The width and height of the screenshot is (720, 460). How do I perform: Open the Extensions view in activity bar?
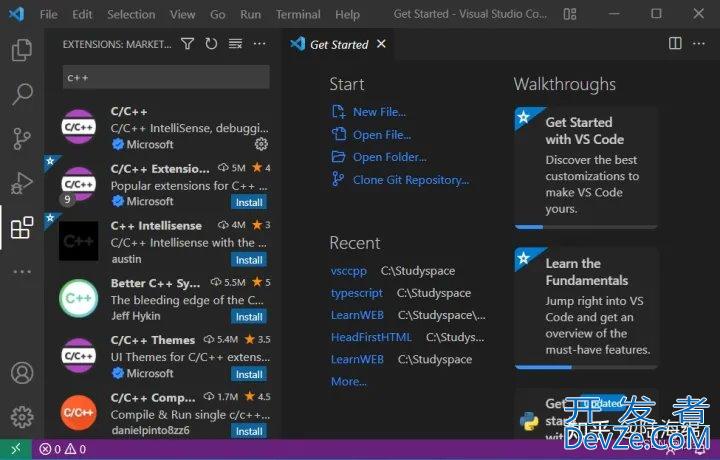[22, 228]
